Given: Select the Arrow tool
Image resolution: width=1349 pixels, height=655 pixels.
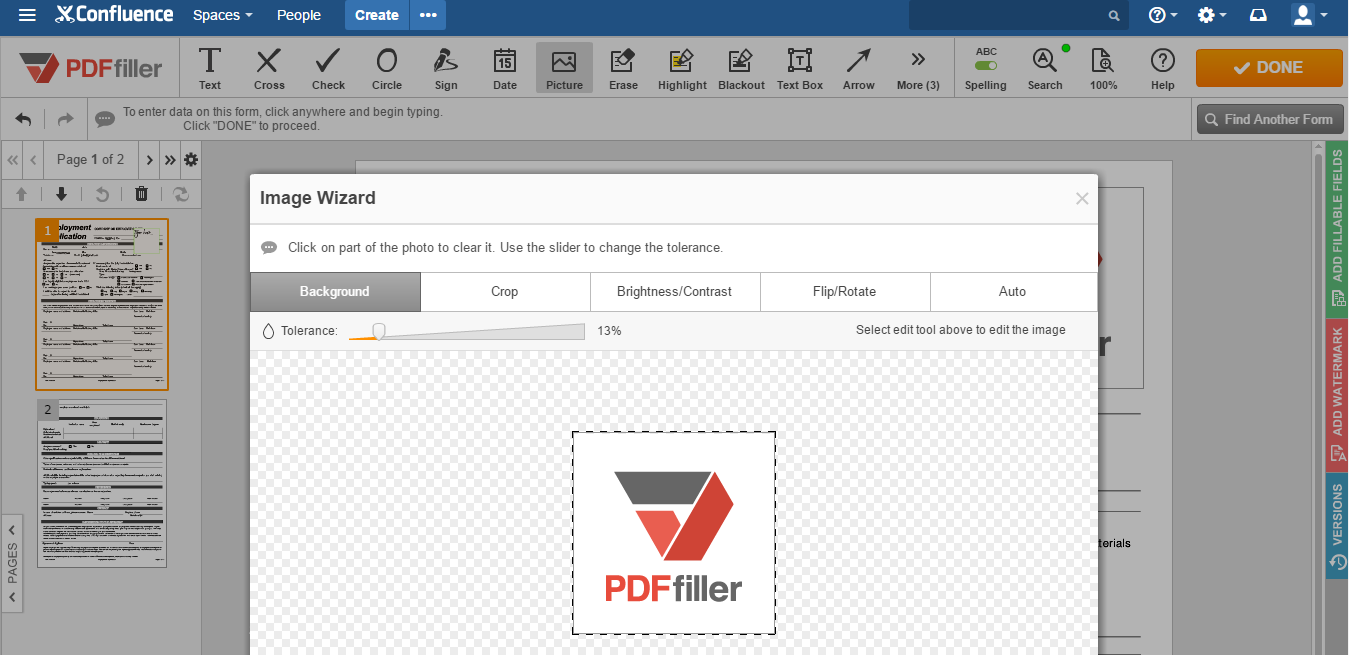Looking at the screenshot, I should click(x=858, y=68).
